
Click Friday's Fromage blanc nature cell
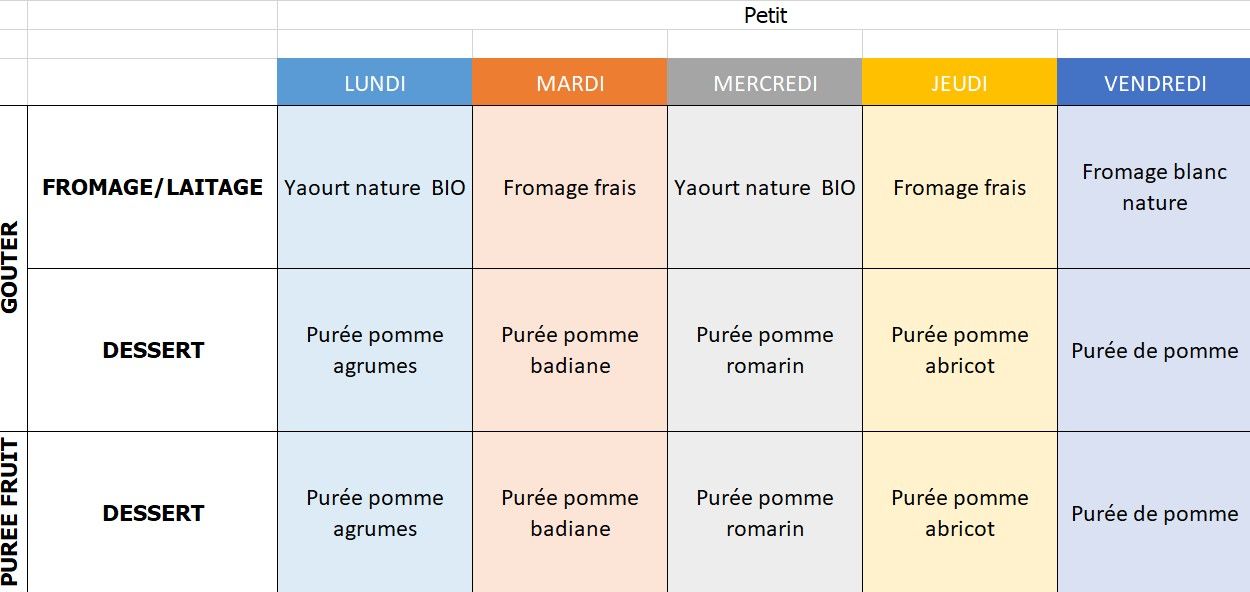click(x=1154, y=187)
